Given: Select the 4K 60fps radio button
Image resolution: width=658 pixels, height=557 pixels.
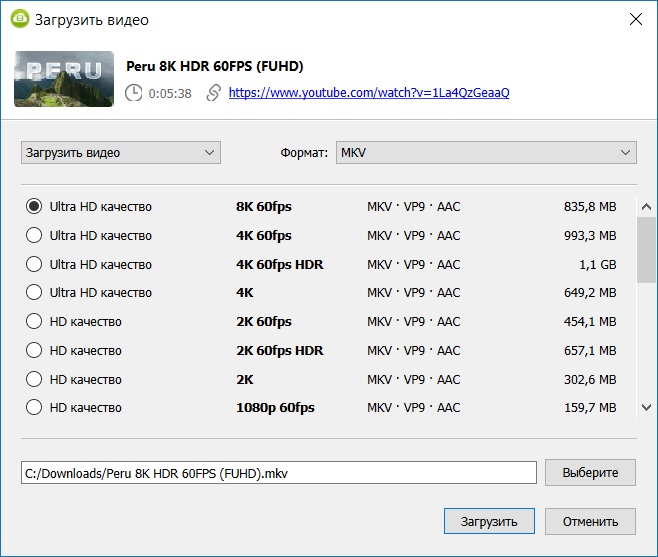Looking at the screenshot, I should click(x=34, y=236).
